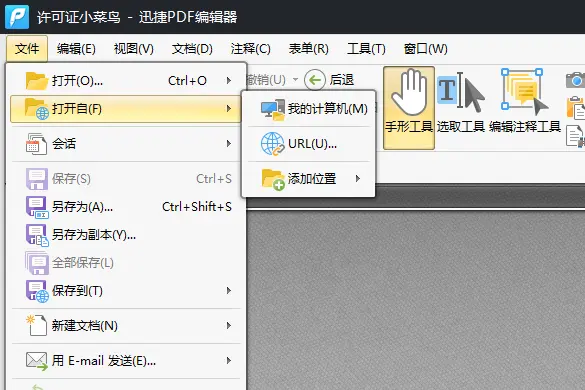Click the document toolbar icon below clipboard
Image resolution: width=585 pixels, height=390 pixels.
point(575,136)
